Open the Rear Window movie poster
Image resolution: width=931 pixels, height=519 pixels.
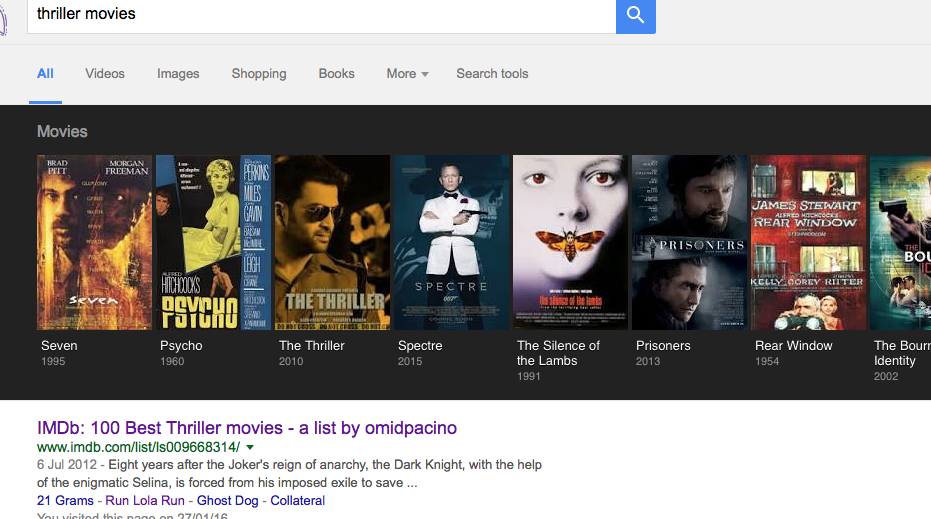[x=809, y=242]
